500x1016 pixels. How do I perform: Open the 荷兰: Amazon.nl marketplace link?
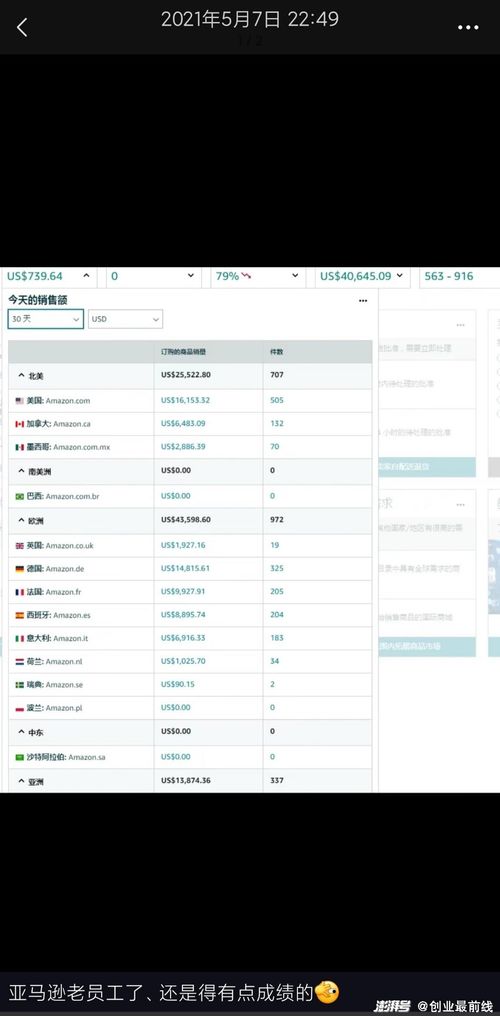pos(54,662)
